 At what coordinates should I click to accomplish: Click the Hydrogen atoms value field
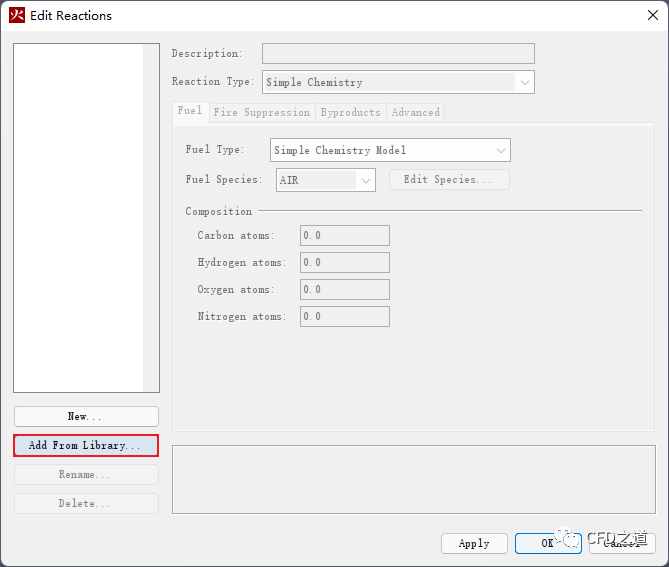tap(345, 262)
